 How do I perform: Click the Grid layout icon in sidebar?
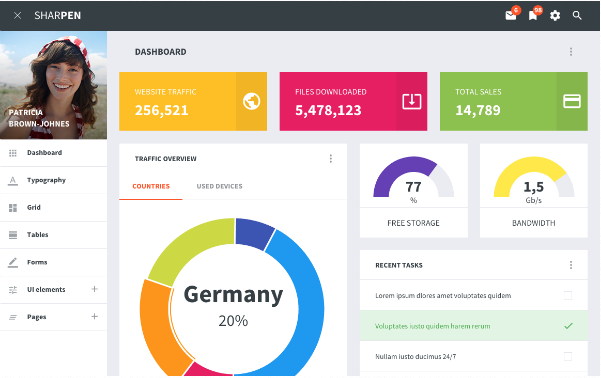pos(13,208)
